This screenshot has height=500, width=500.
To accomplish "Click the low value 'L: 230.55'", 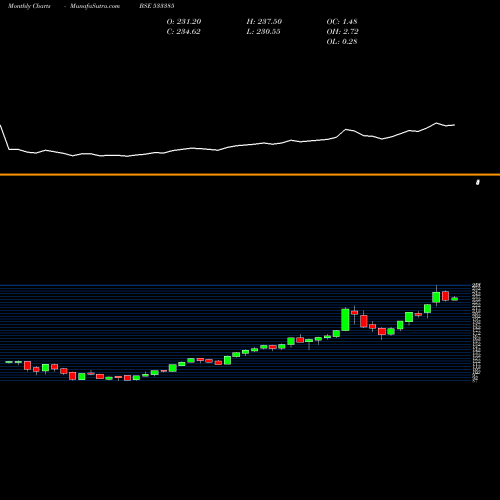I will 263,32.
